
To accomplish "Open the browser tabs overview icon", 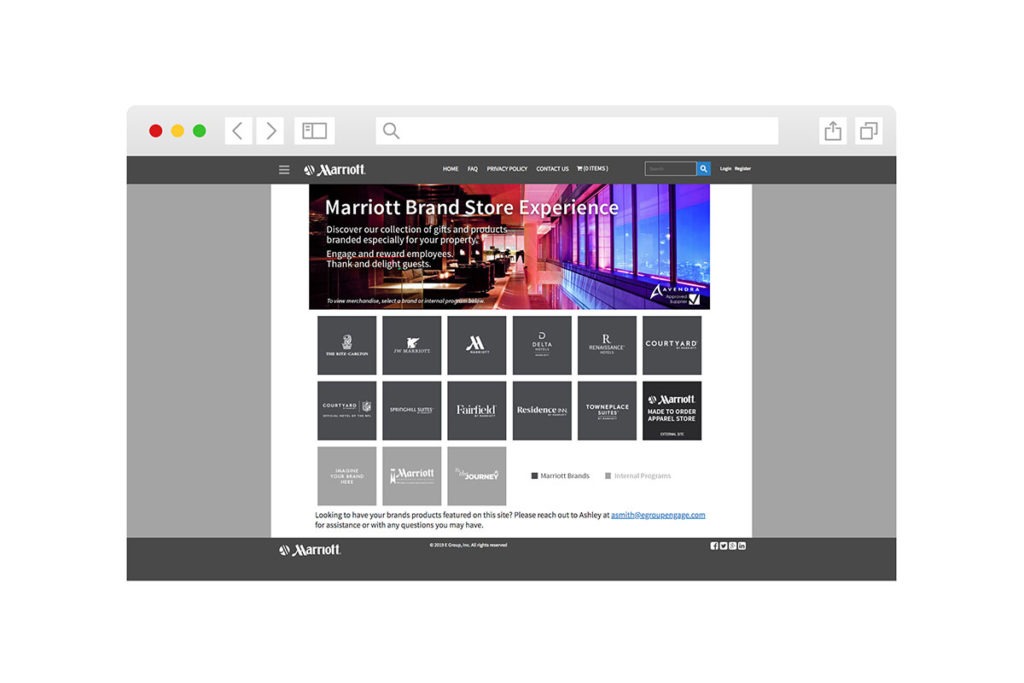I will 869,131.
